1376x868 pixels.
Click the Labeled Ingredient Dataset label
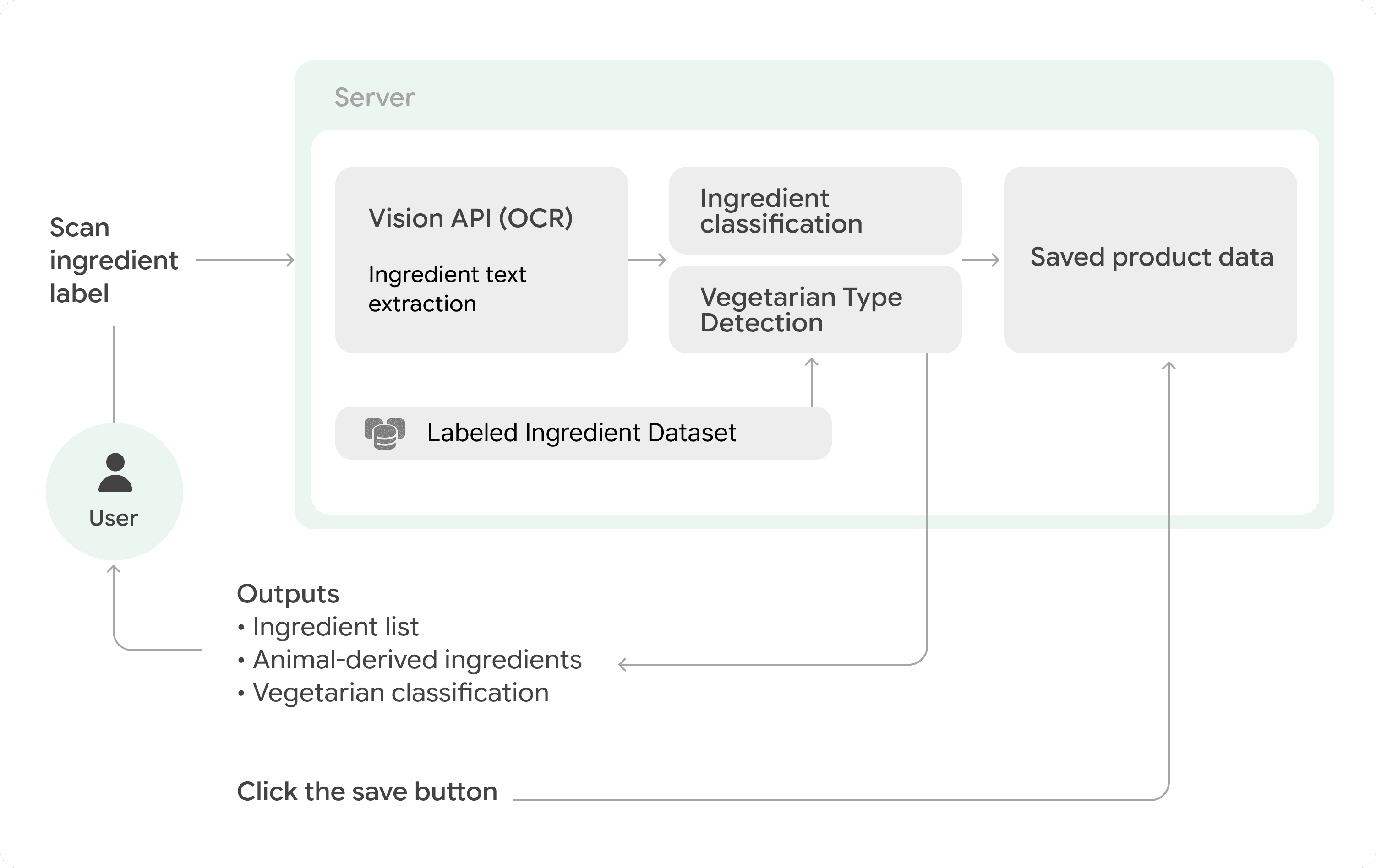581,433
